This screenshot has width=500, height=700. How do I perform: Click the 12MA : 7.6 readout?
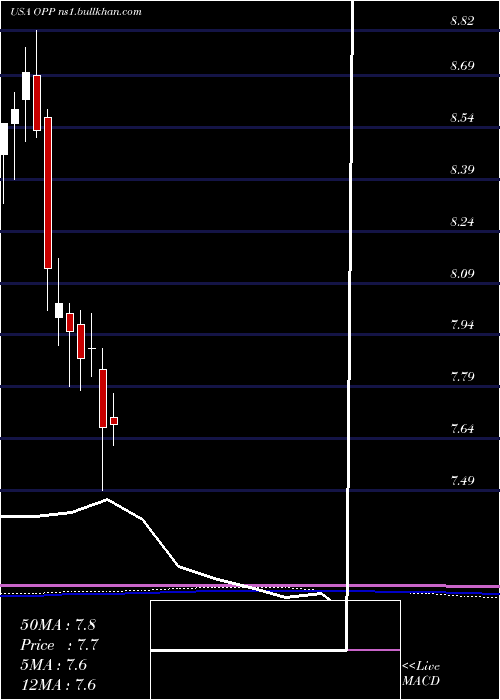[58, 684]
